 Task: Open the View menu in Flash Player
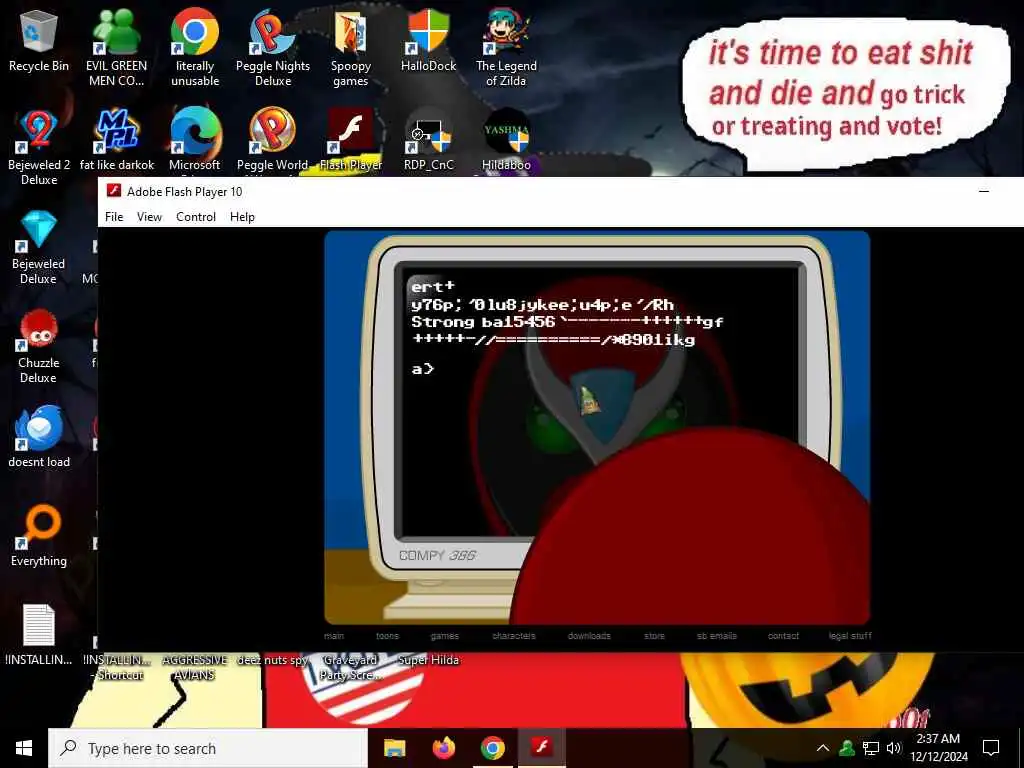click(x=149, y=217)
